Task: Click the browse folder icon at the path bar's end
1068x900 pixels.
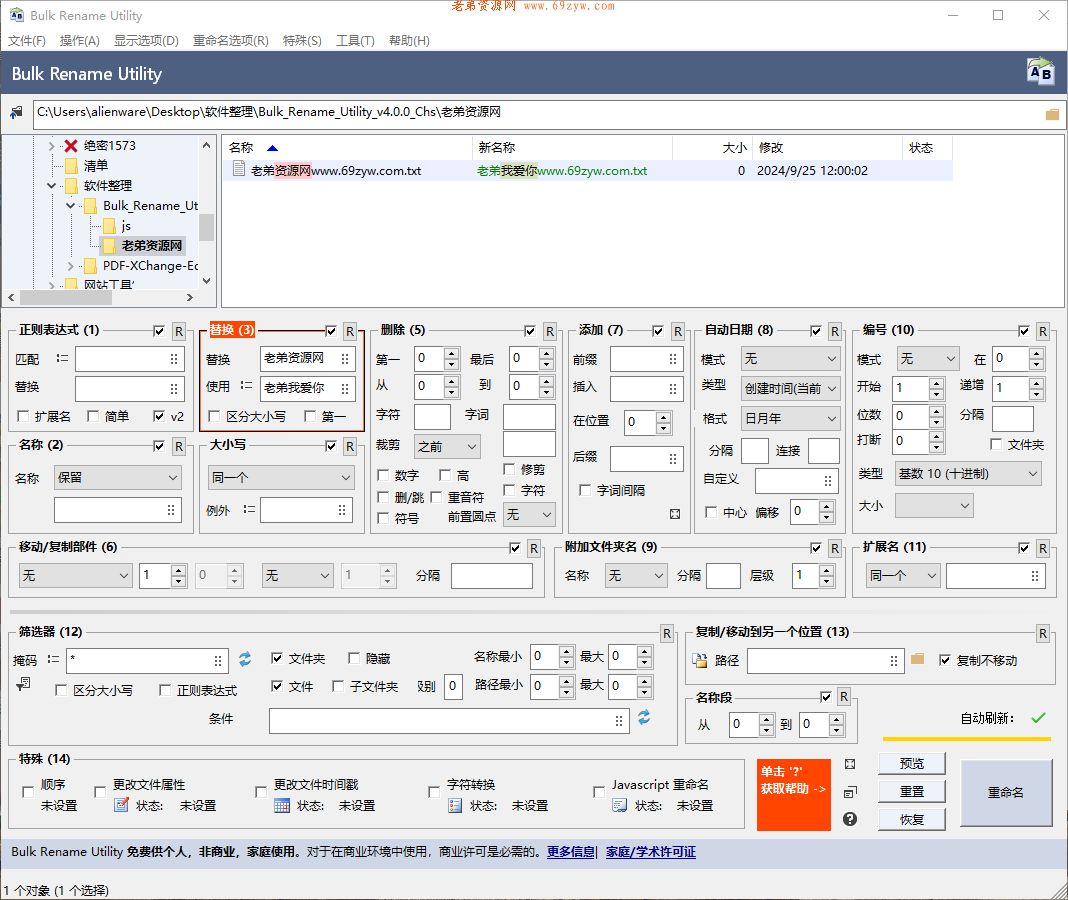Action: [1052, 114]
